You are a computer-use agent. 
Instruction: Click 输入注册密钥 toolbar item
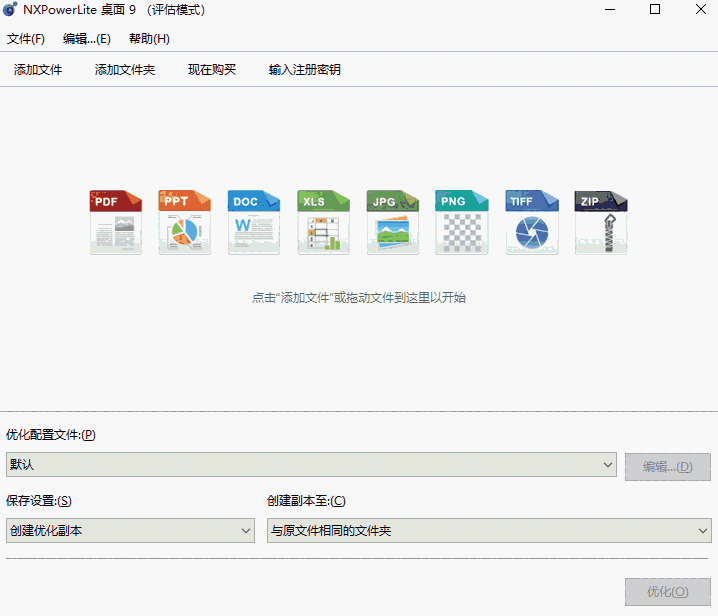pos(305,70)
